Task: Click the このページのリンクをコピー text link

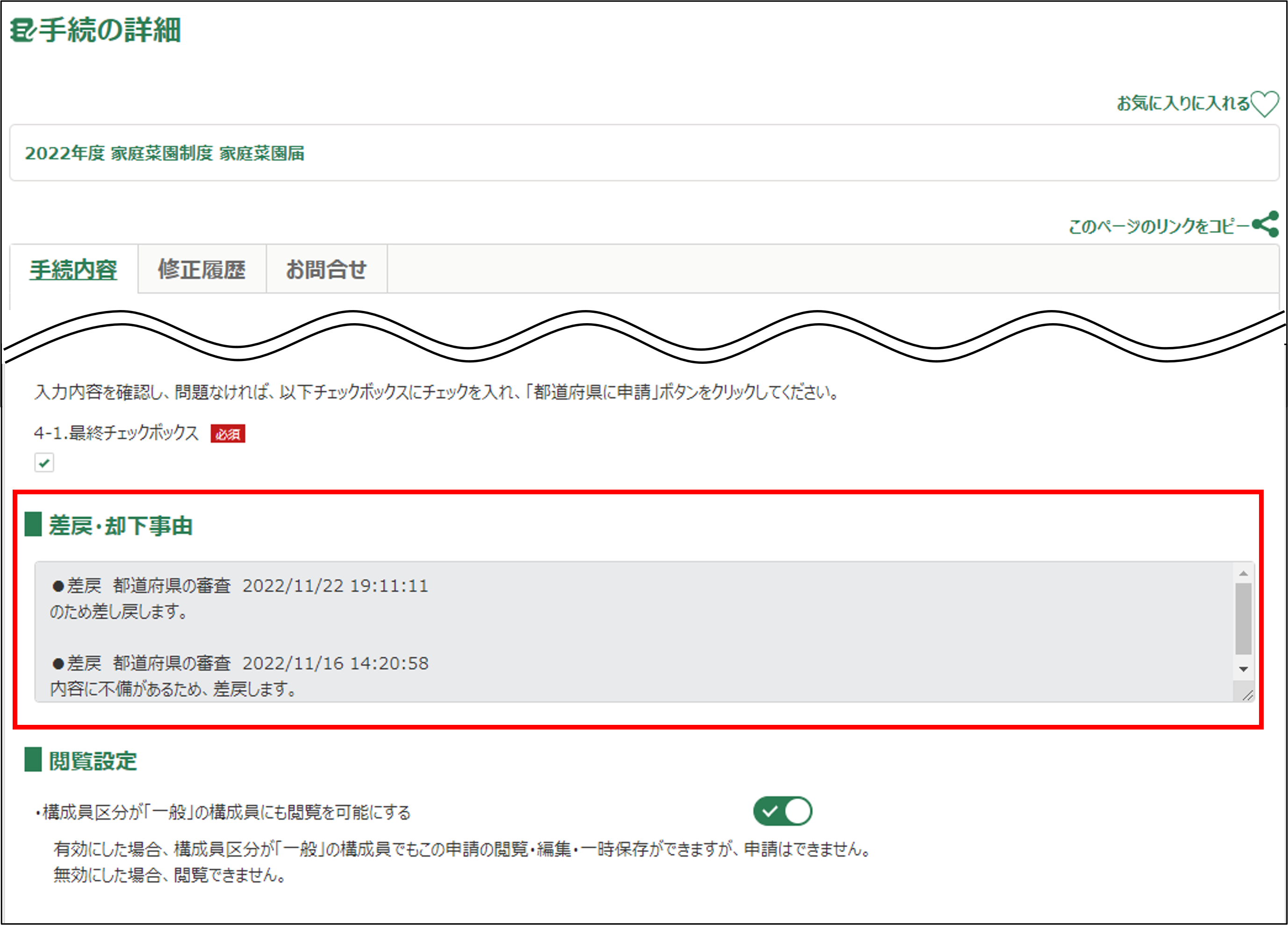Action: point(1158,226)
